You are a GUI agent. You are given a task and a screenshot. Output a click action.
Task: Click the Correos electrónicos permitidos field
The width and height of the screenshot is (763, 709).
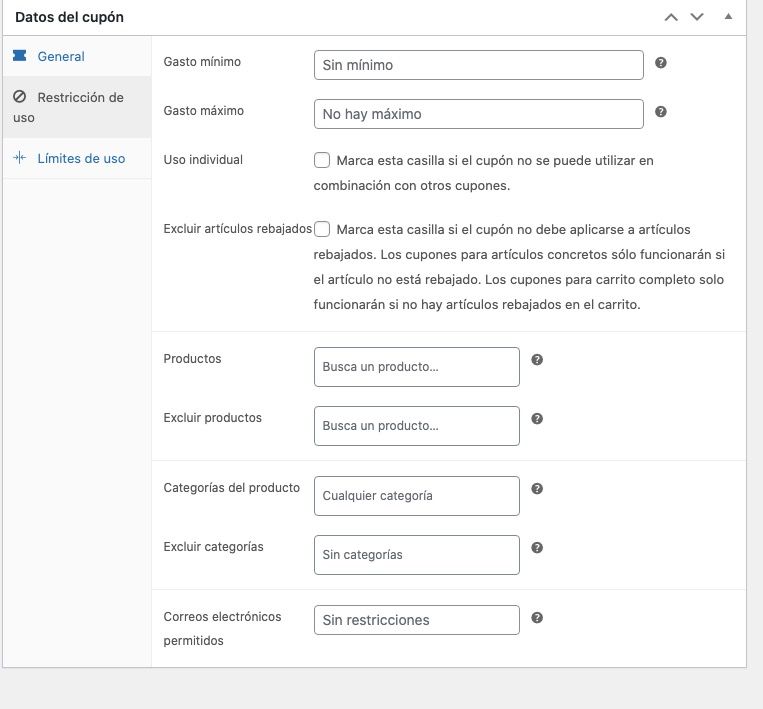pyautogui.click(x=417, y=620)
